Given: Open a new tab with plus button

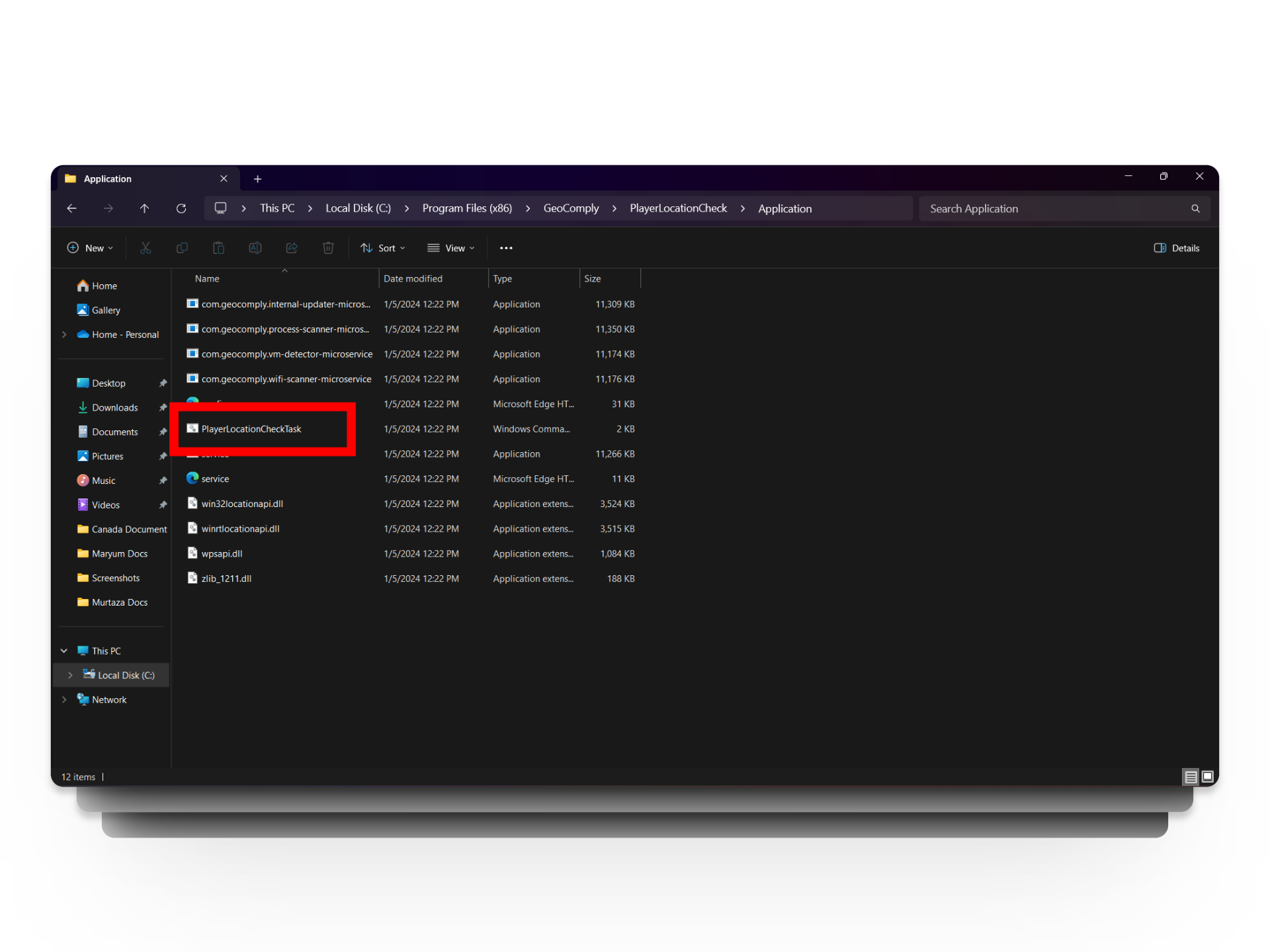Looking at the screenshot, I should pyautogui.click(x=258, y=179).
